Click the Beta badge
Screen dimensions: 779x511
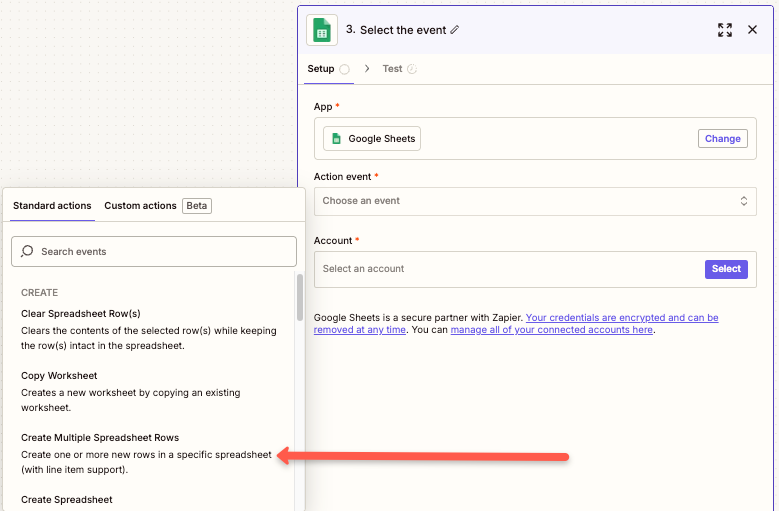pyautogui.click(x=197, y=206)
